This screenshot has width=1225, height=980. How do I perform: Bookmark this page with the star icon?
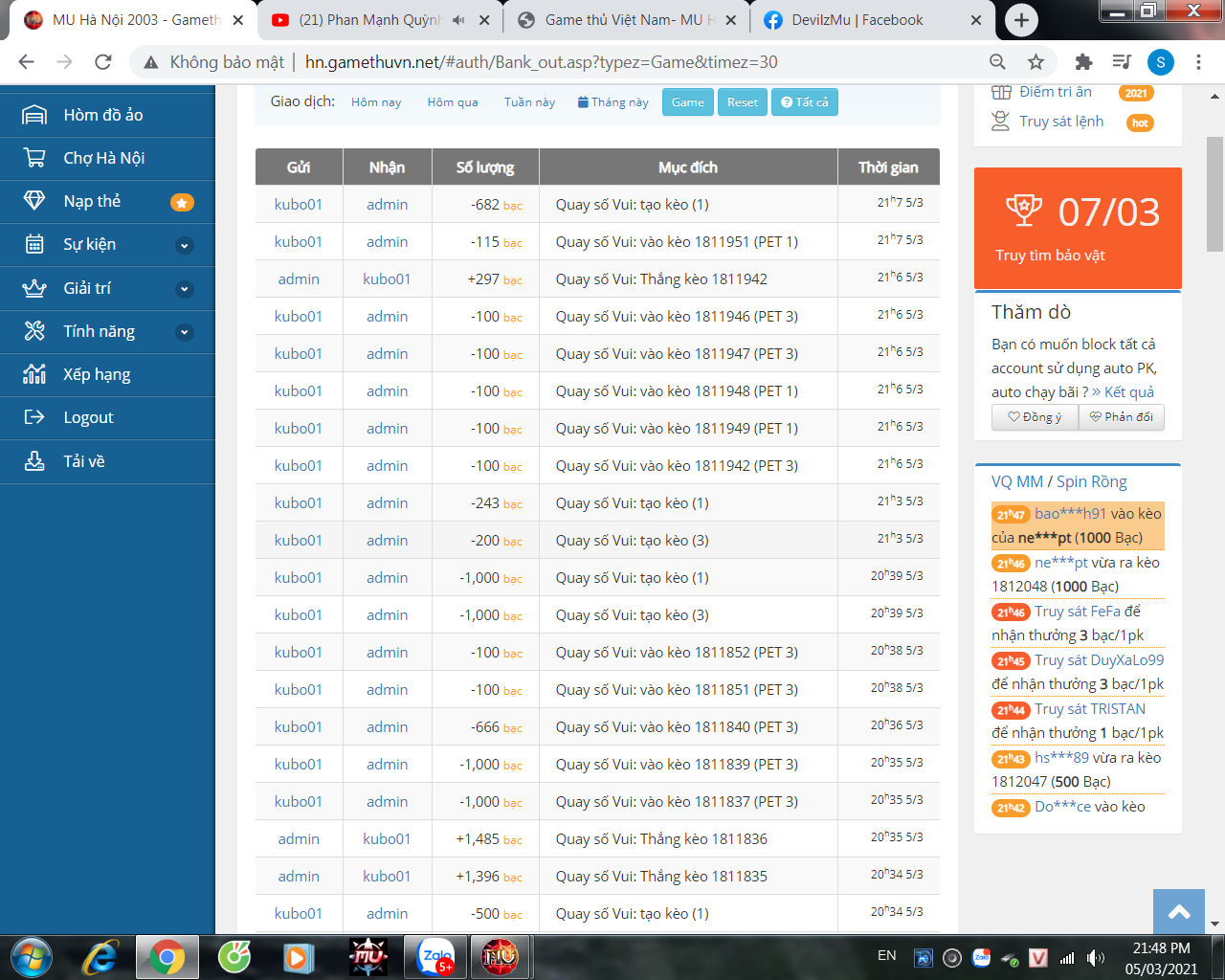(1036, 62)
